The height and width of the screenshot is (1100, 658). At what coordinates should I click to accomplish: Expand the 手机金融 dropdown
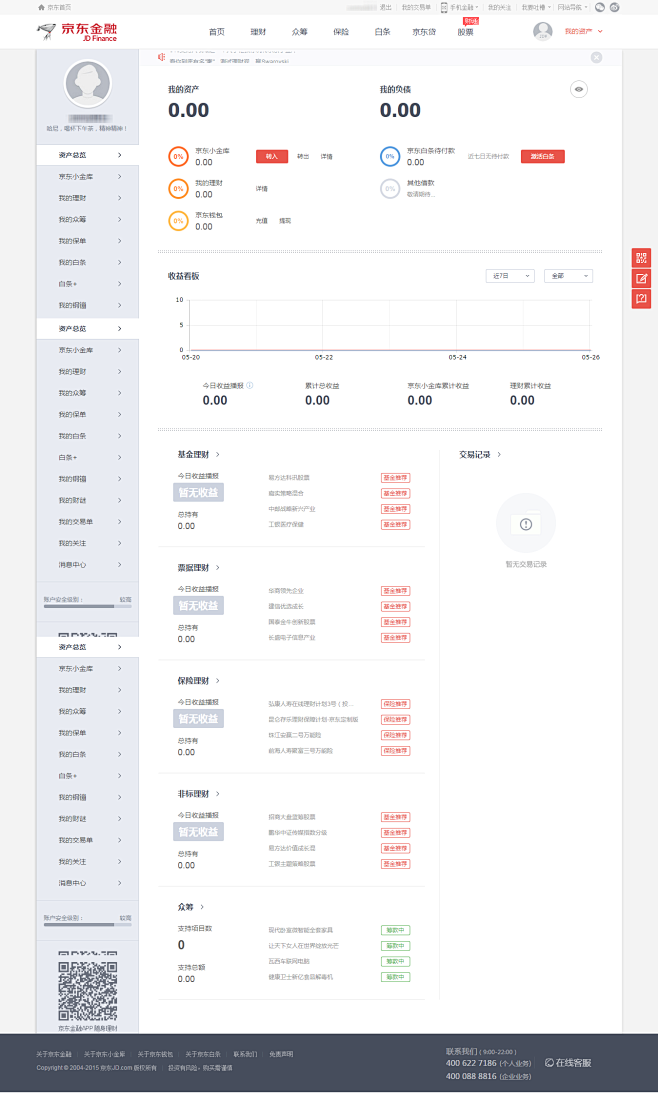pos(477,7)
